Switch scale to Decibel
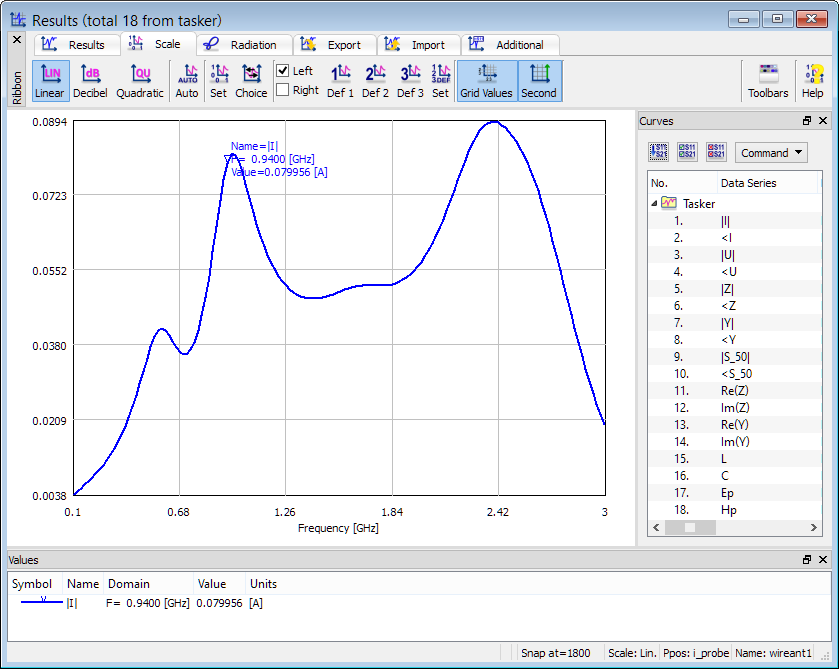 [90, 80]
